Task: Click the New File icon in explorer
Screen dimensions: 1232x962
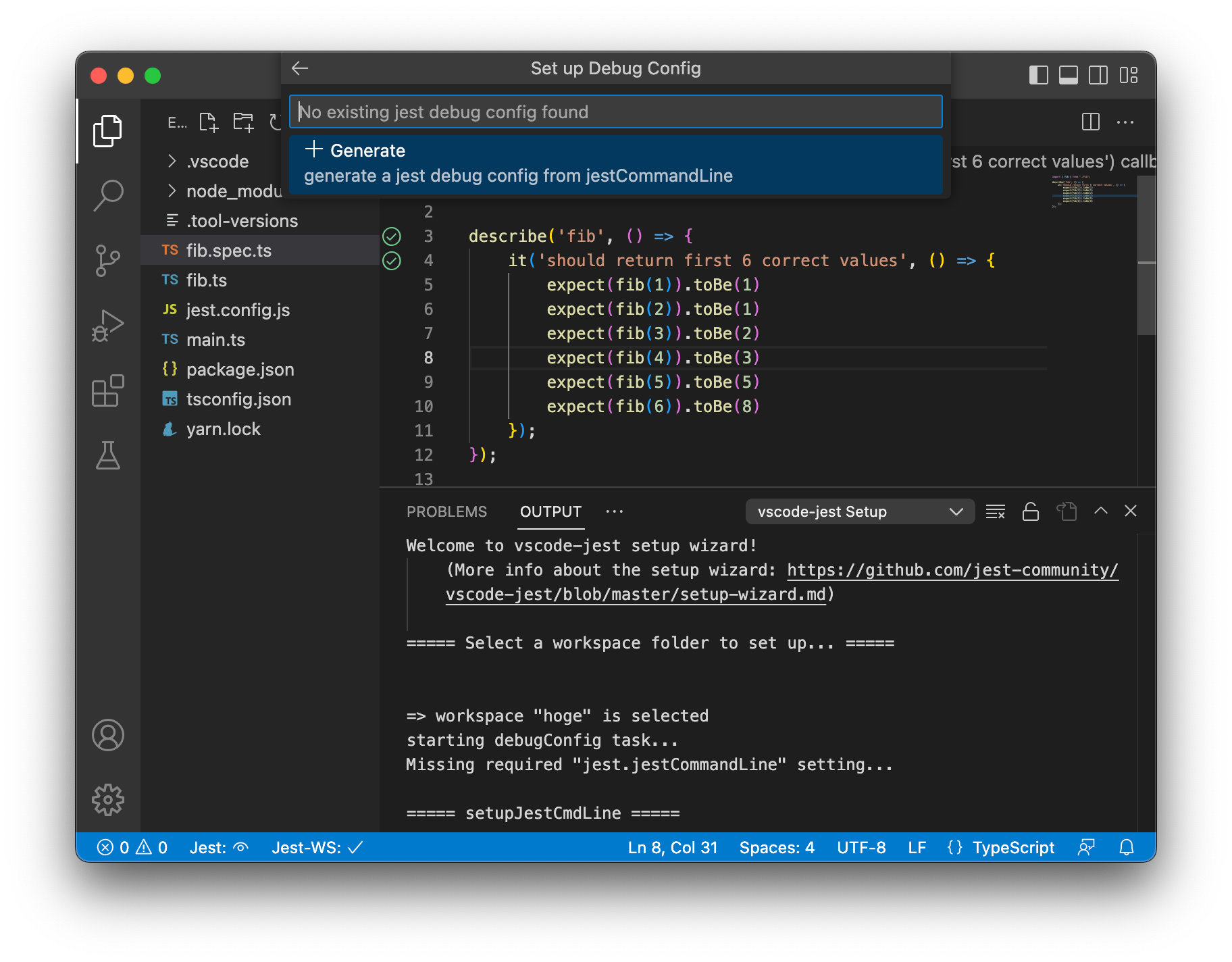Action: coord(209,122)
